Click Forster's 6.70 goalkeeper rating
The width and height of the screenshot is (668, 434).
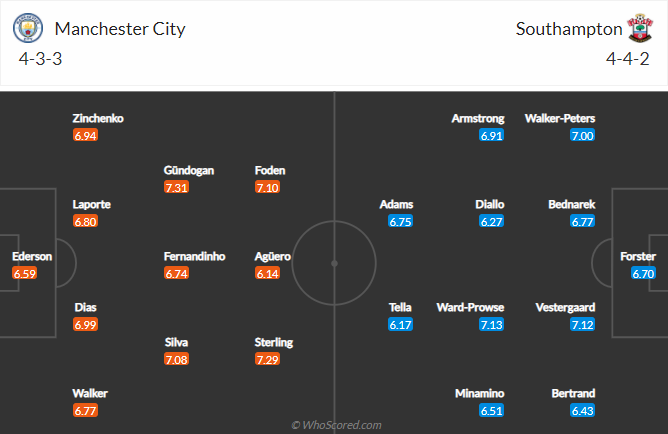(x=643, y=273)
